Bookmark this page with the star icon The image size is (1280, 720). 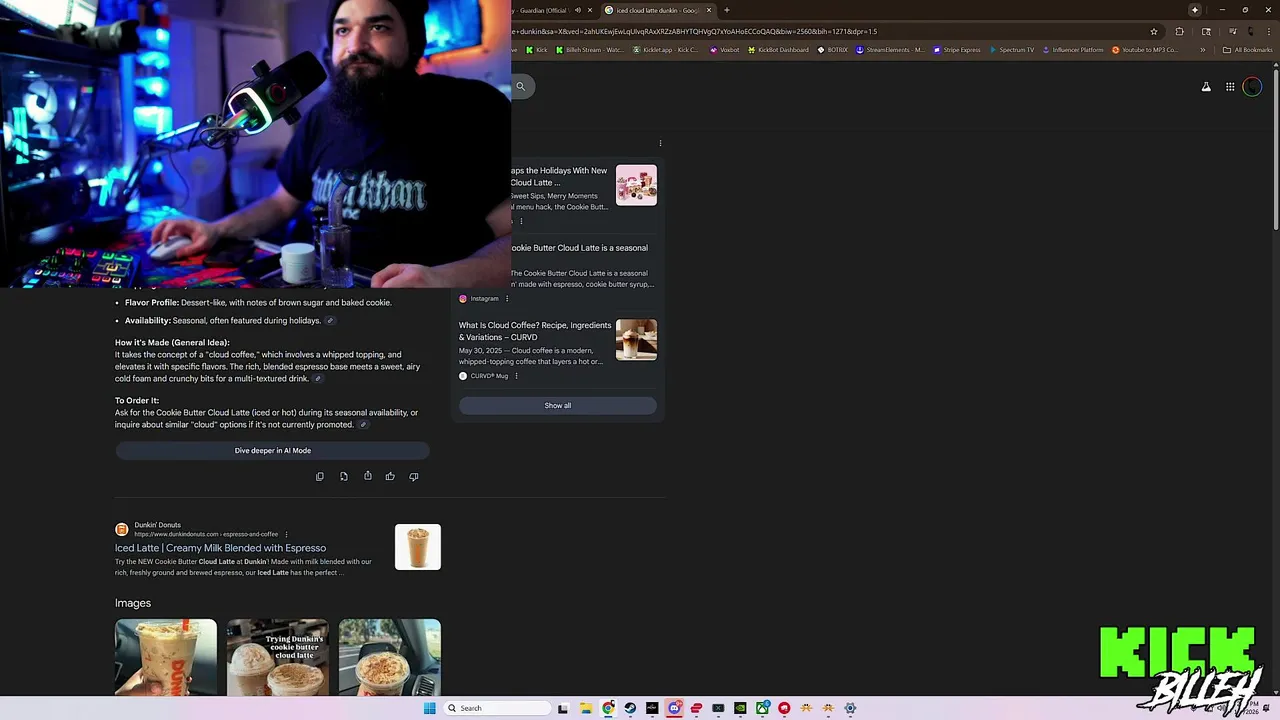[1154, 31]
